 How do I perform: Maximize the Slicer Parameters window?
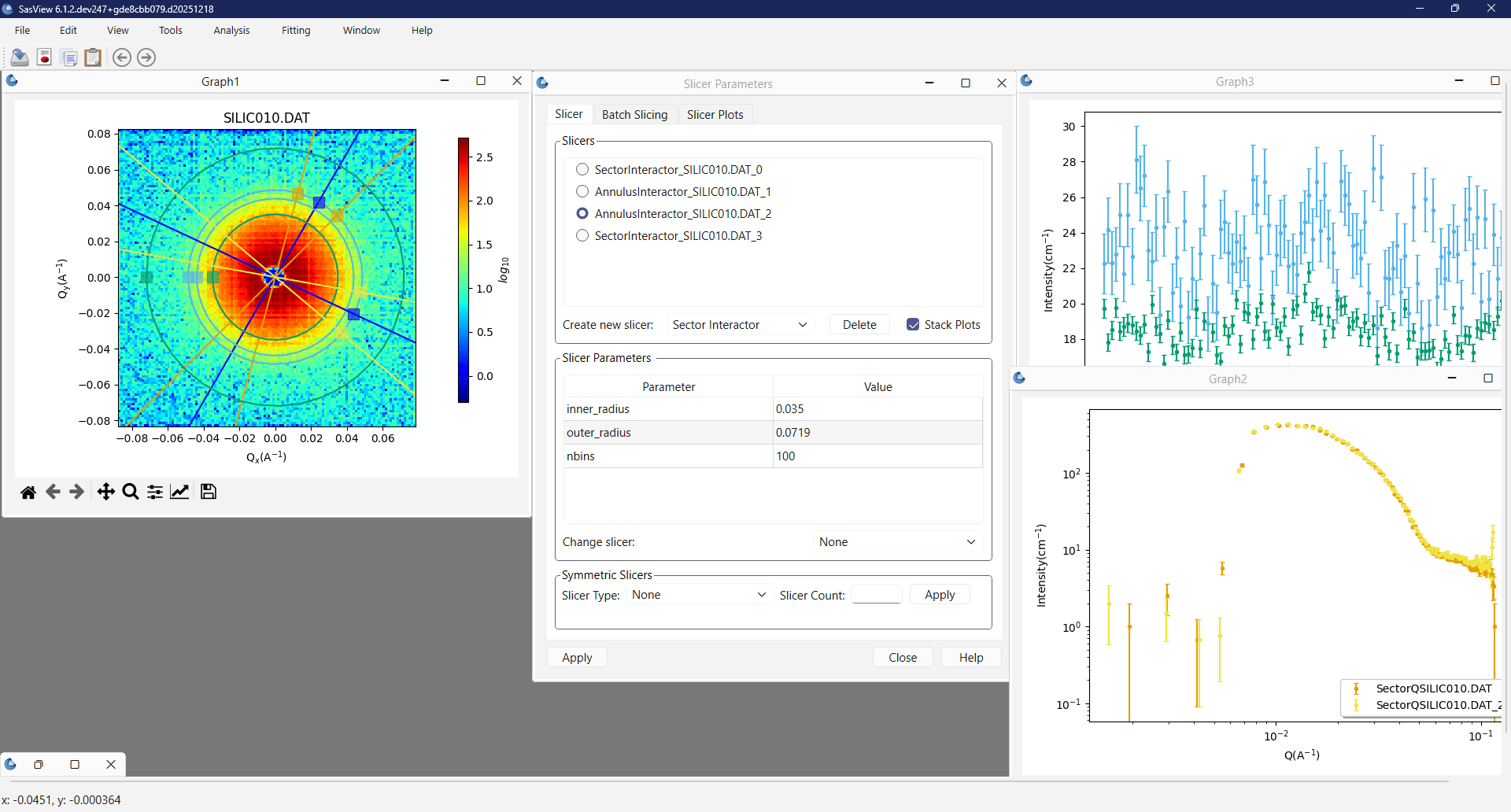click(x=966, y=83)
